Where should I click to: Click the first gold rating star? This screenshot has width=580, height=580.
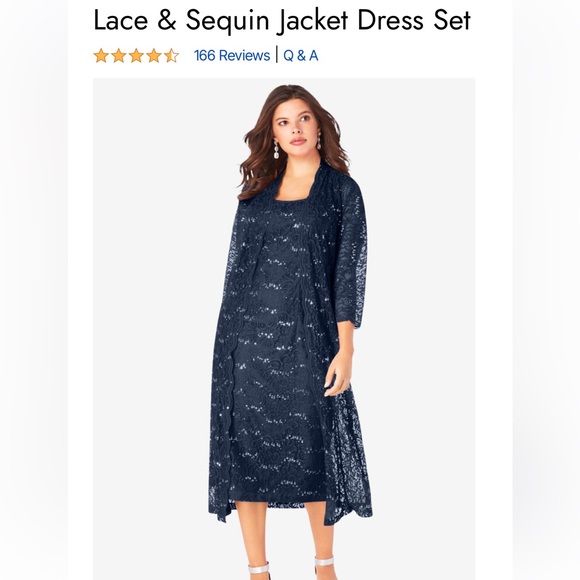pyautogui.click(x=101, y=56)
